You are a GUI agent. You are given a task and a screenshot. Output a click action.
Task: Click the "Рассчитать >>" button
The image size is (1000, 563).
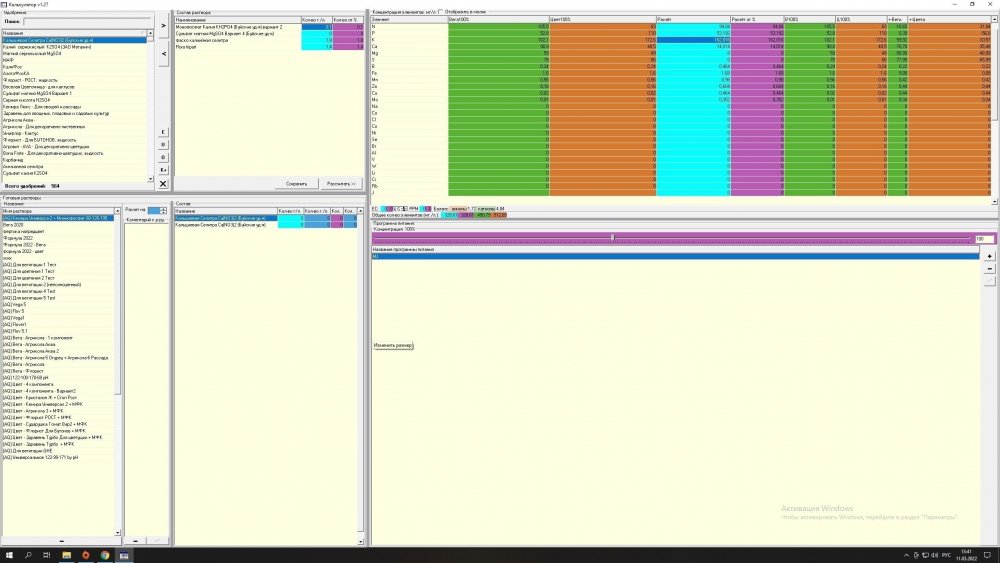[341, 184]
